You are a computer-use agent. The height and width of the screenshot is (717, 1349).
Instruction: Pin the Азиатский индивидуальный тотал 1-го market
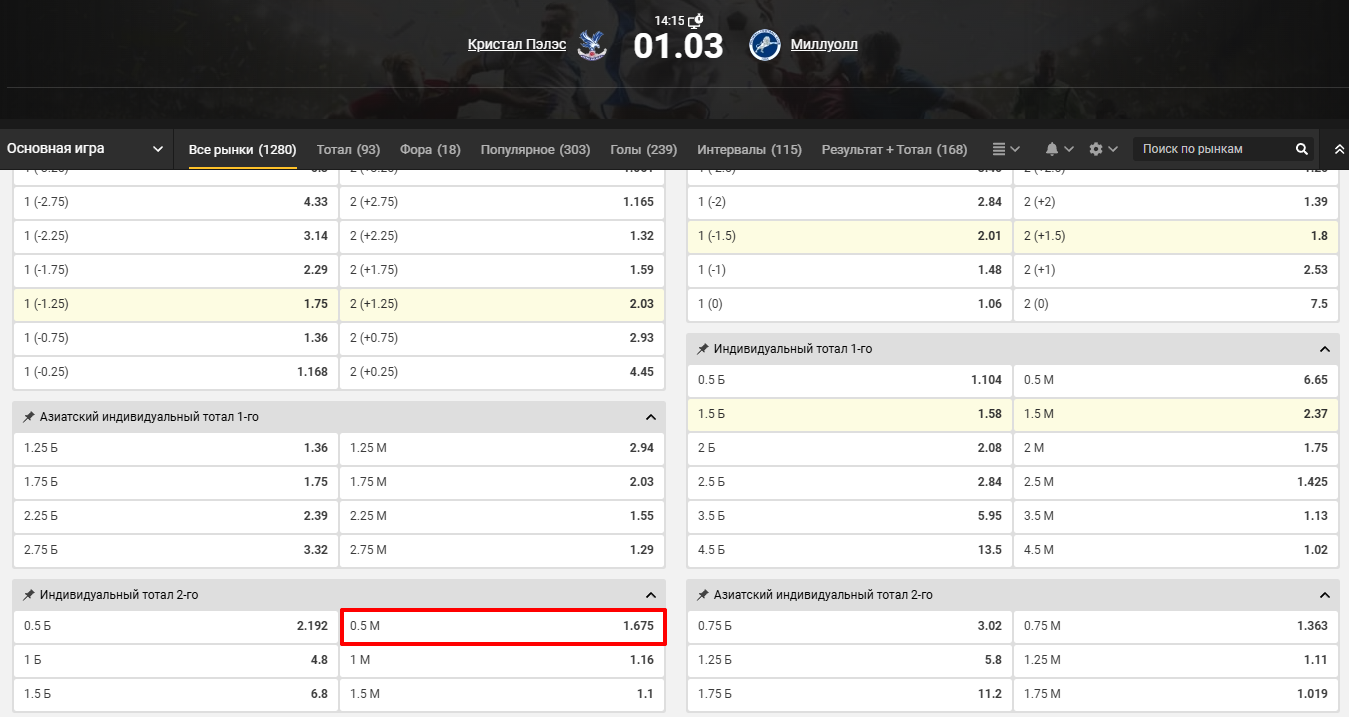point(29,417)
